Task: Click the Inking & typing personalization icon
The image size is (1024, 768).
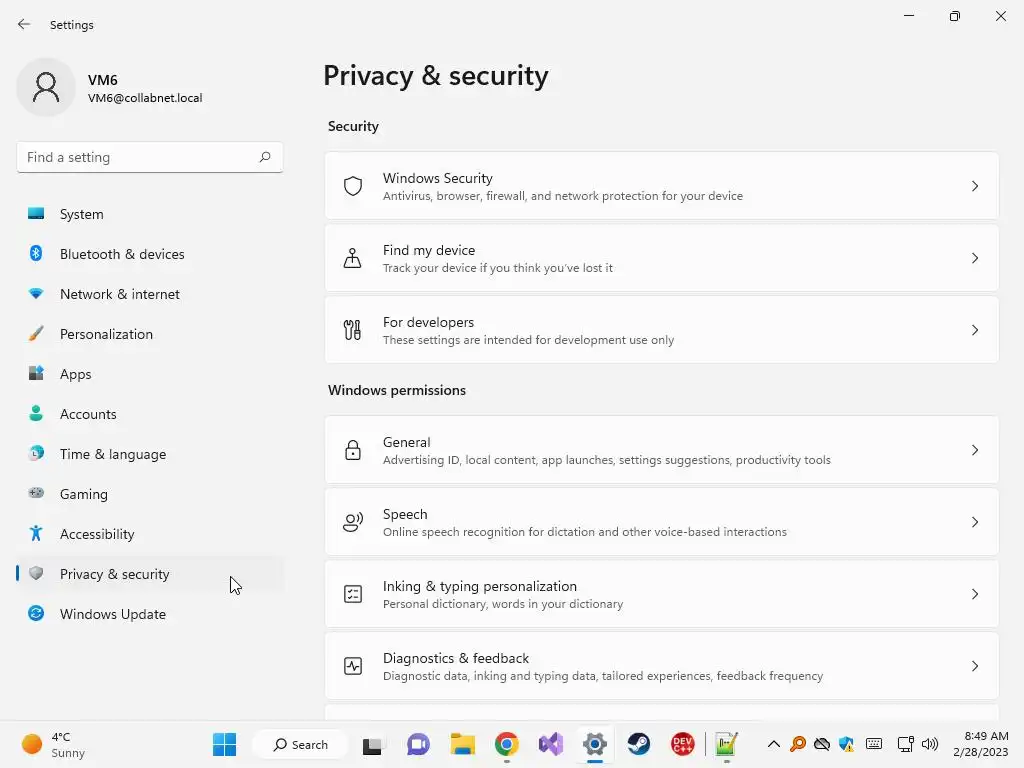Action: click(x=352, y=594)
